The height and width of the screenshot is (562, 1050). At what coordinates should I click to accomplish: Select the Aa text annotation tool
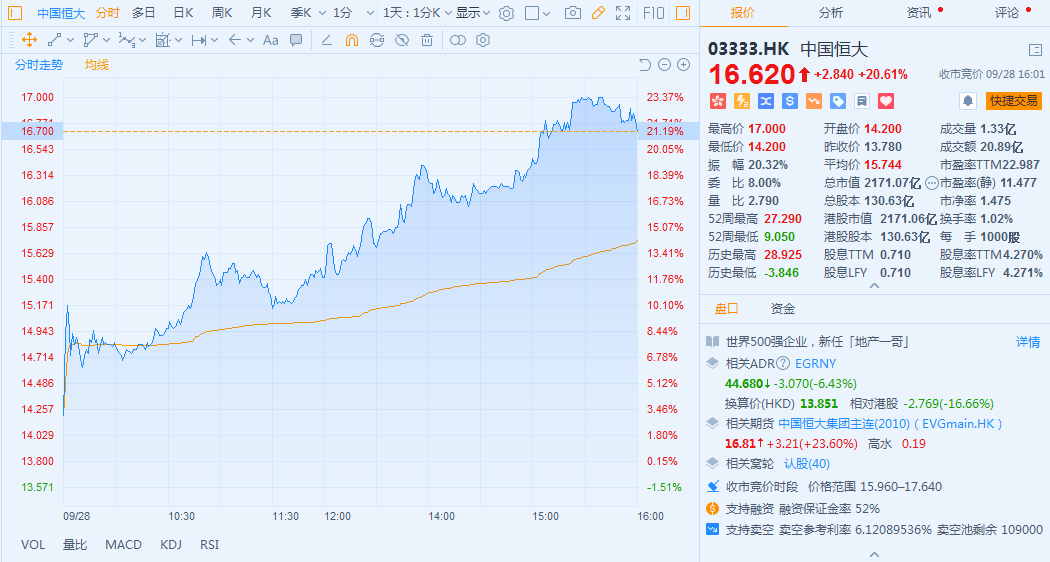click(270, 40)
